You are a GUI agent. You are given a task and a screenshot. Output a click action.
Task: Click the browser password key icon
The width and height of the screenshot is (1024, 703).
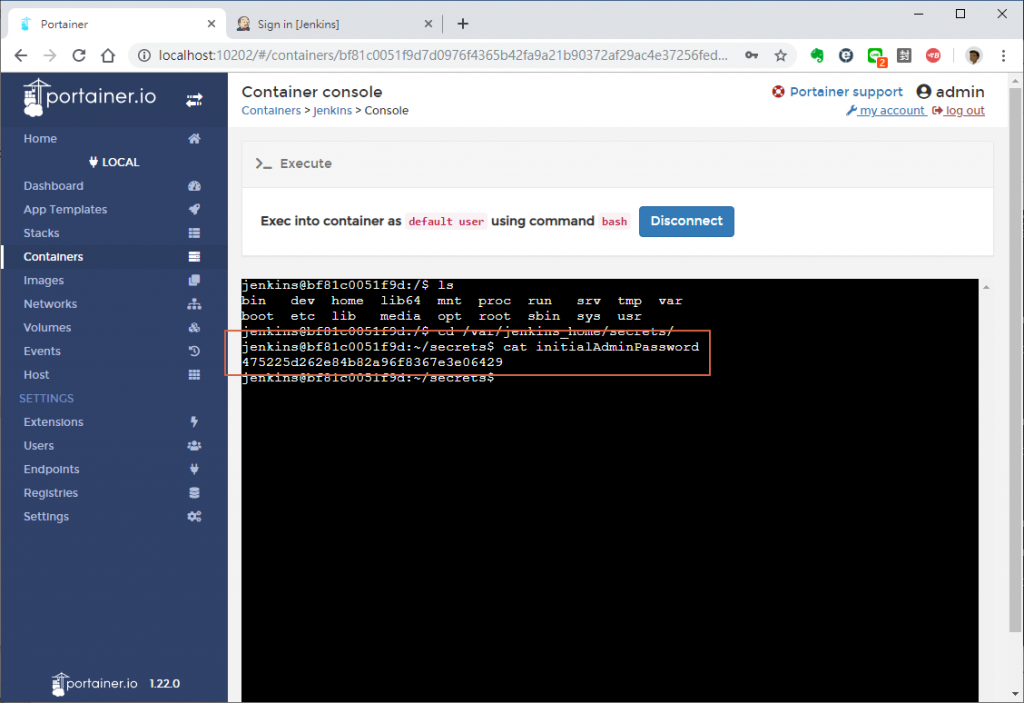pos(752,56)
